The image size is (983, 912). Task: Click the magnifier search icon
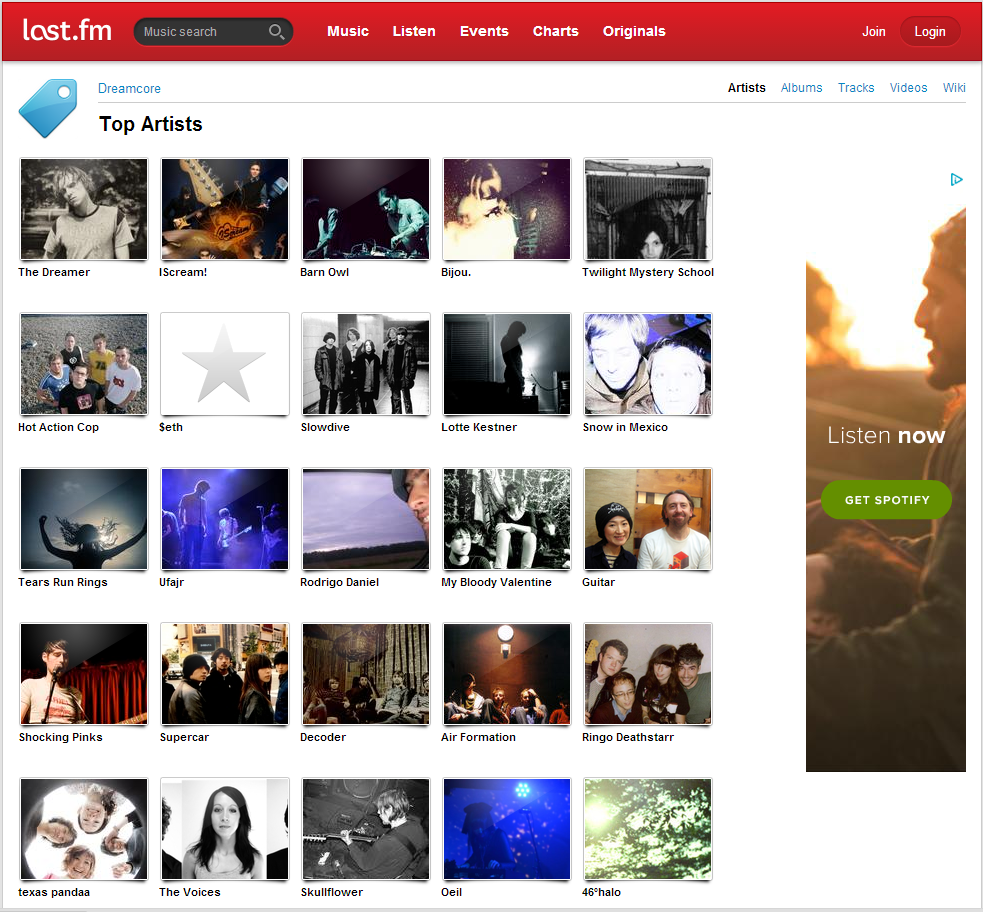pyautogui.click(x=276, y=31)
